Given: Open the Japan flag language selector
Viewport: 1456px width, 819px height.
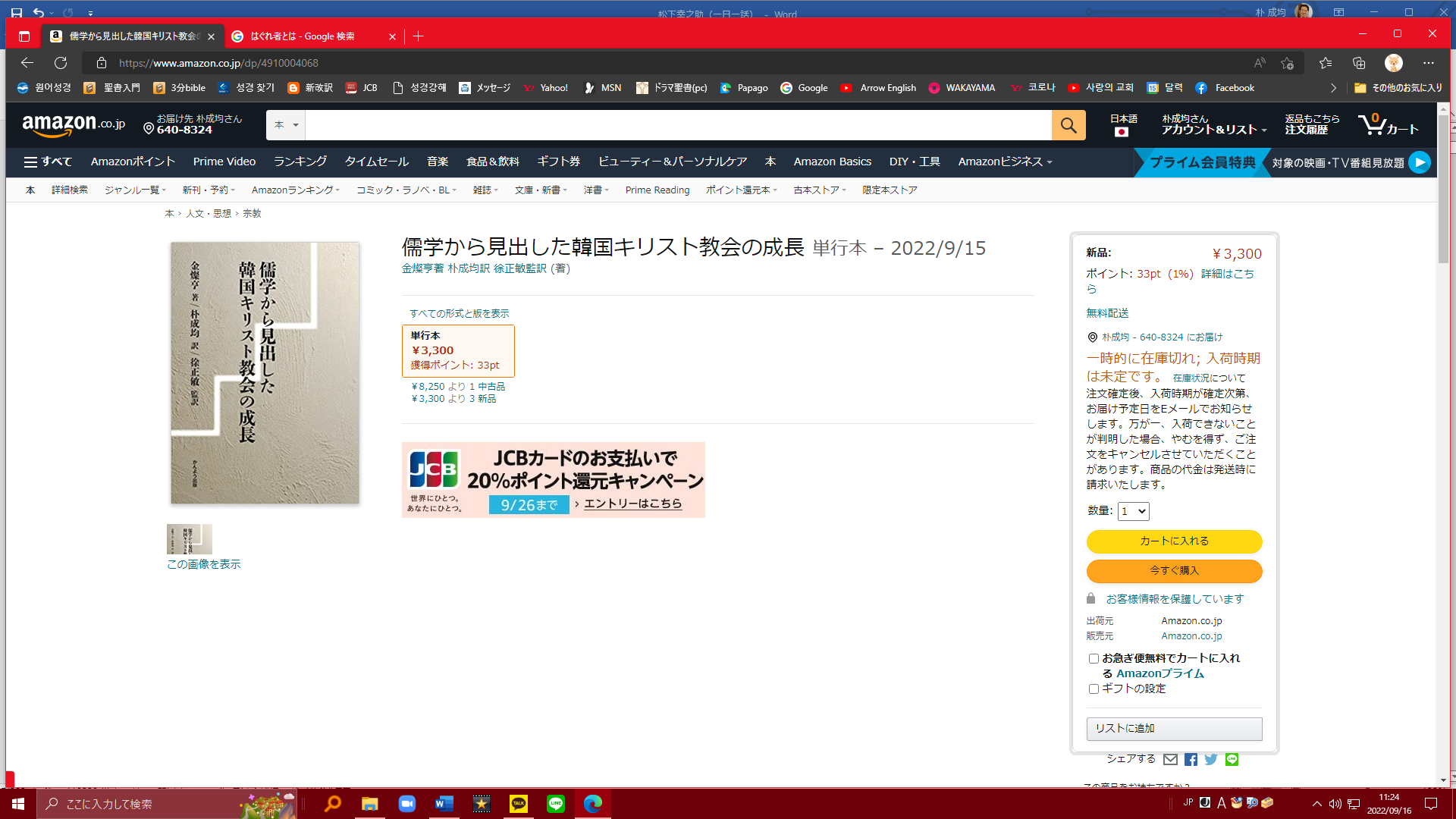Looking at the screenshot, I should tap(1123, 125).
